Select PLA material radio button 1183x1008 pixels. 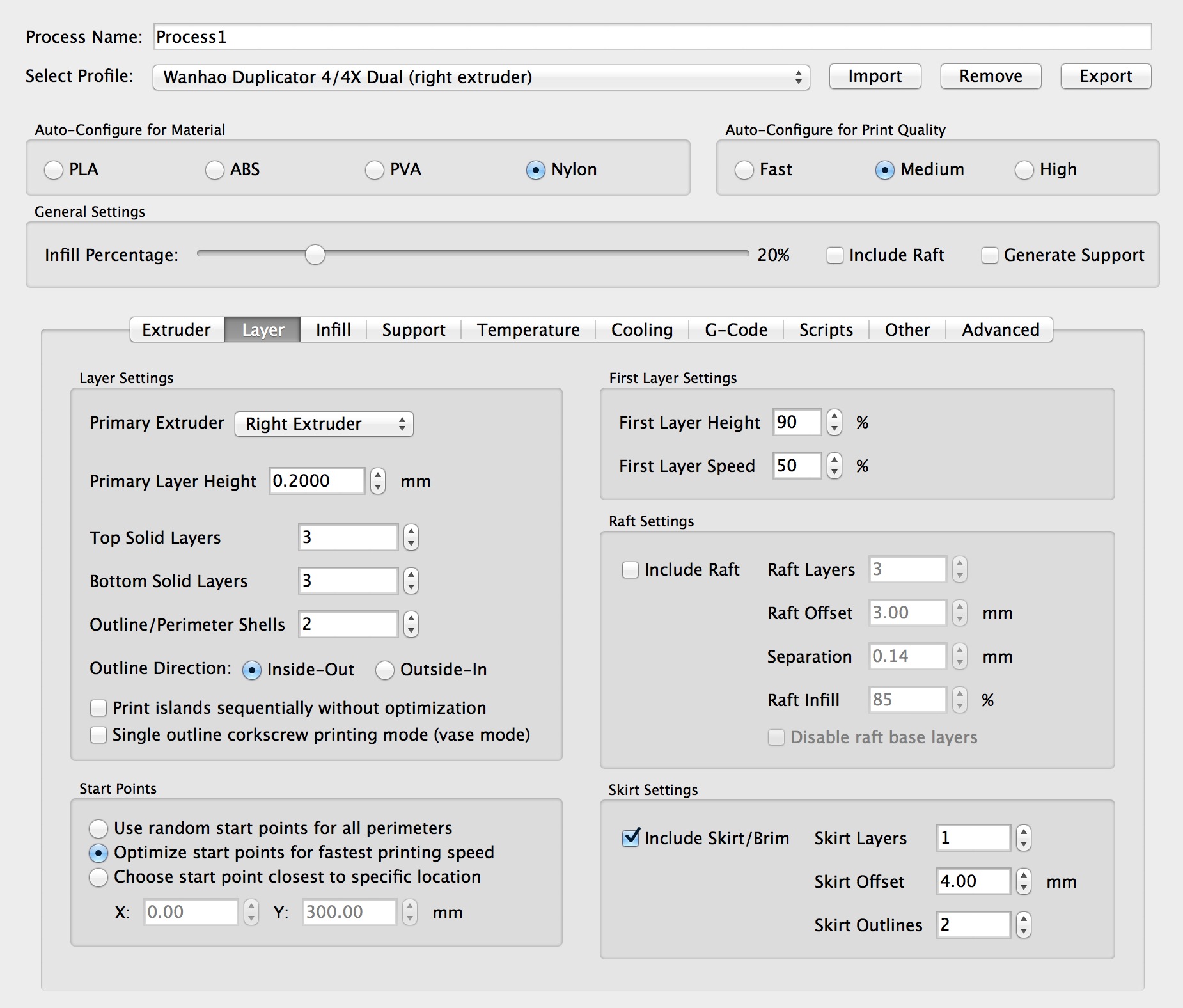54,170
